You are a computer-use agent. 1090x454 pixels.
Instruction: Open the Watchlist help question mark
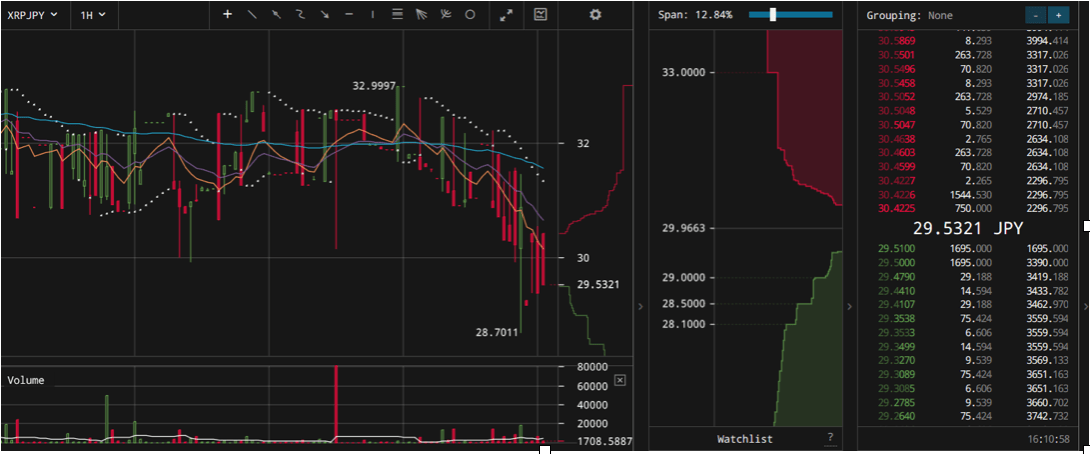click(830, 438)
